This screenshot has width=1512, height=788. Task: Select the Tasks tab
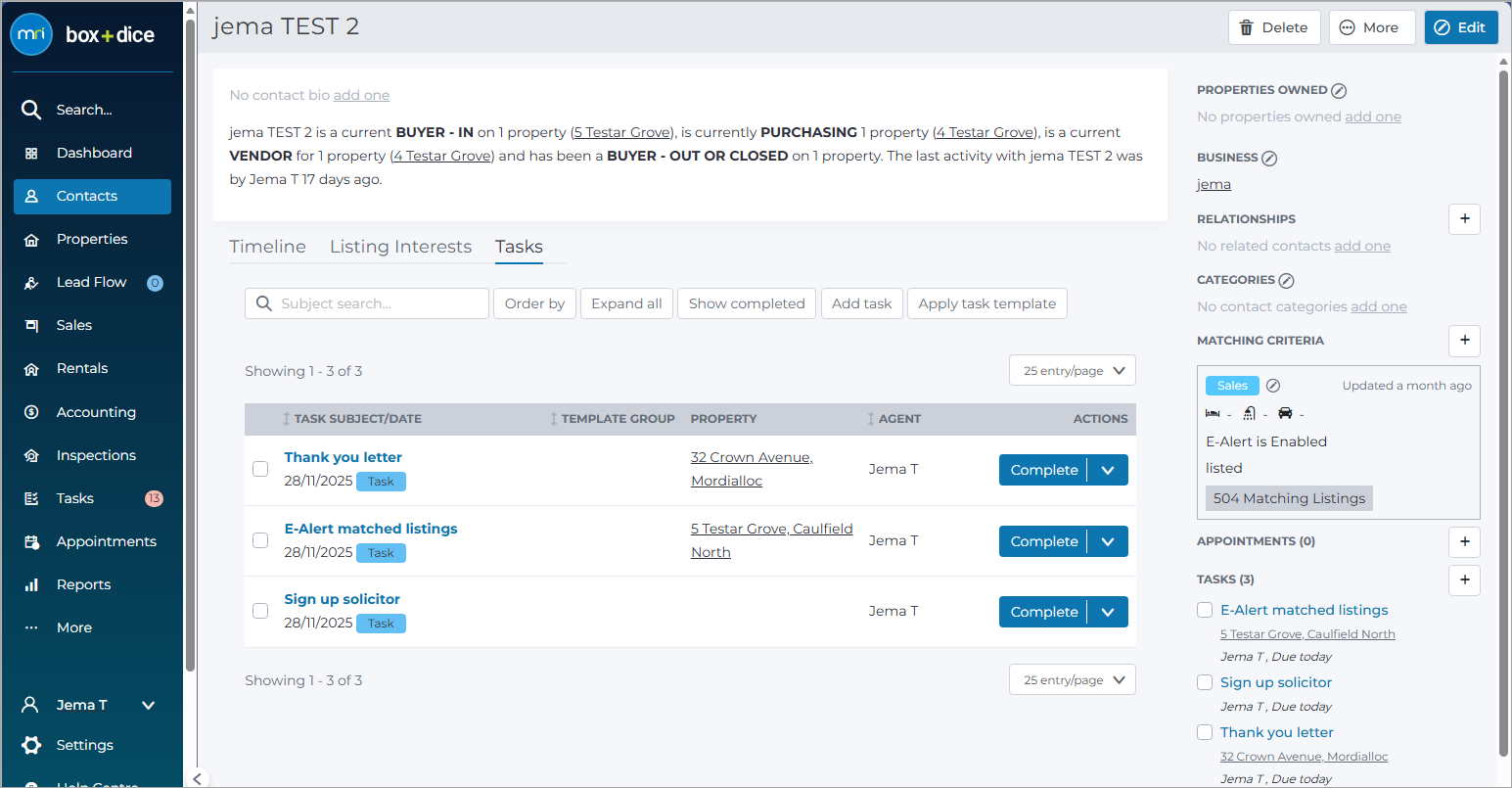[x=519, y=247]
